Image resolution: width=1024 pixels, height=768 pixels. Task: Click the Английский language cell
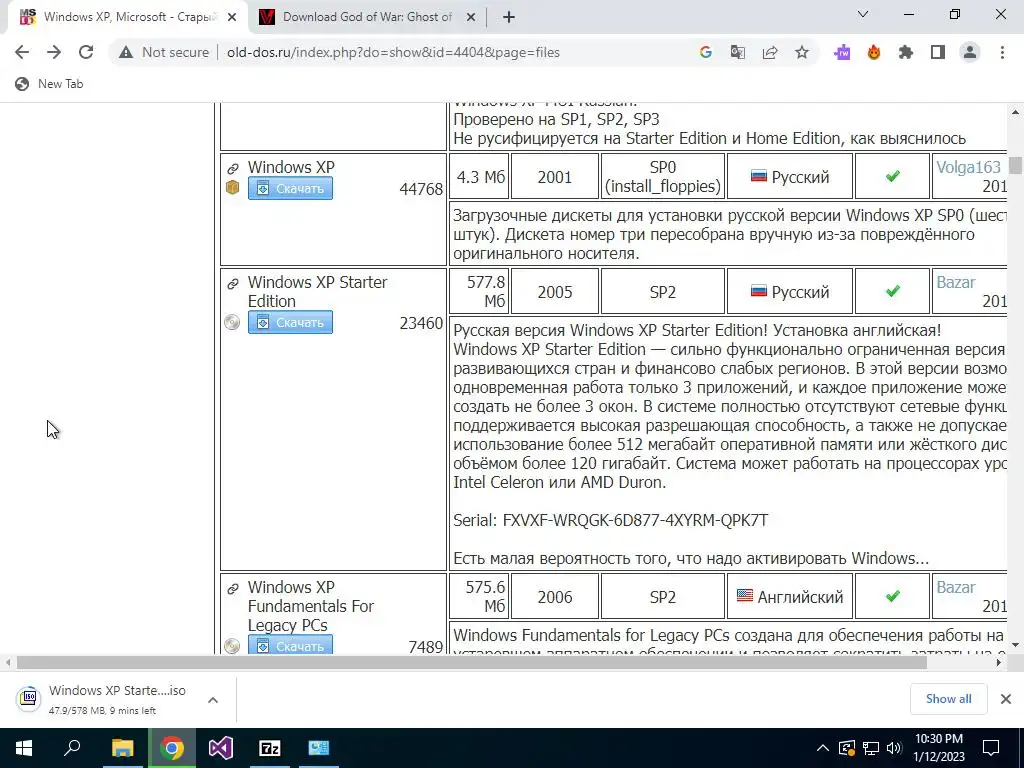[790, 596]
